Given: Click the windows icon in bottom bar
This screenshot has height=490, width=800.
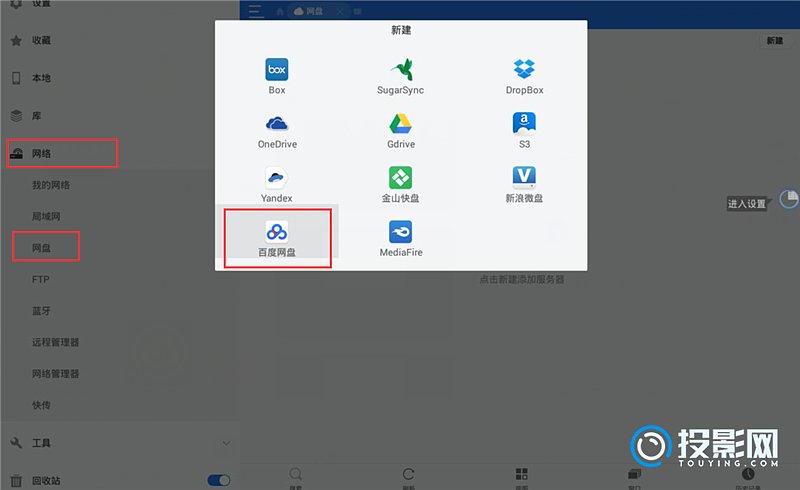Looking at the screenshot, I should (634, 474).
